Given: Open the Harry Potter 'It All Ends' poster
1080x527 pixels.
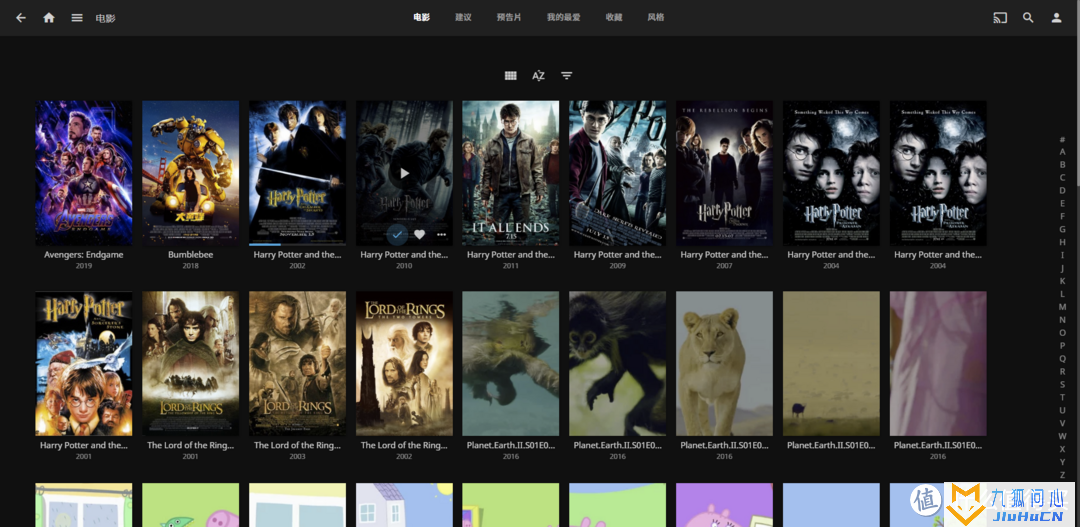Looking at the screenshot, I should 510,173.
